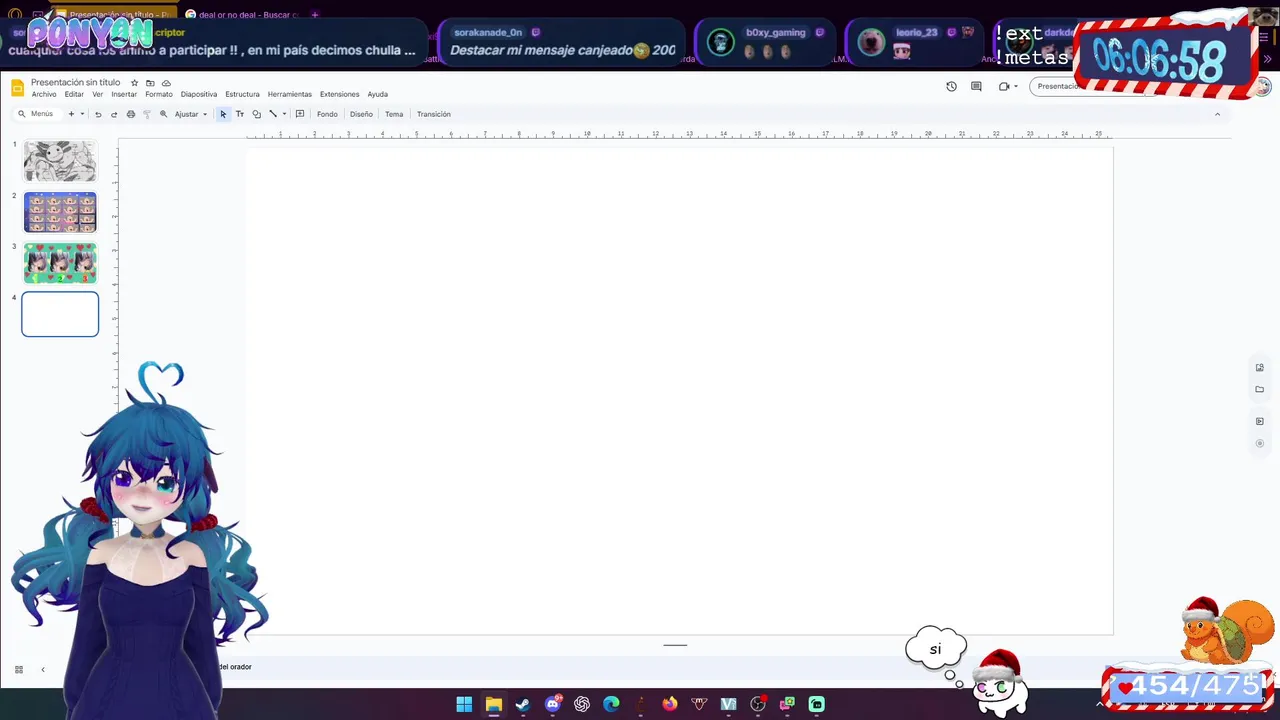Image resolution: width=1280 pixels, height=720 pixels.
Task: Add a new slide with the plus button
Action: point(71,114)
